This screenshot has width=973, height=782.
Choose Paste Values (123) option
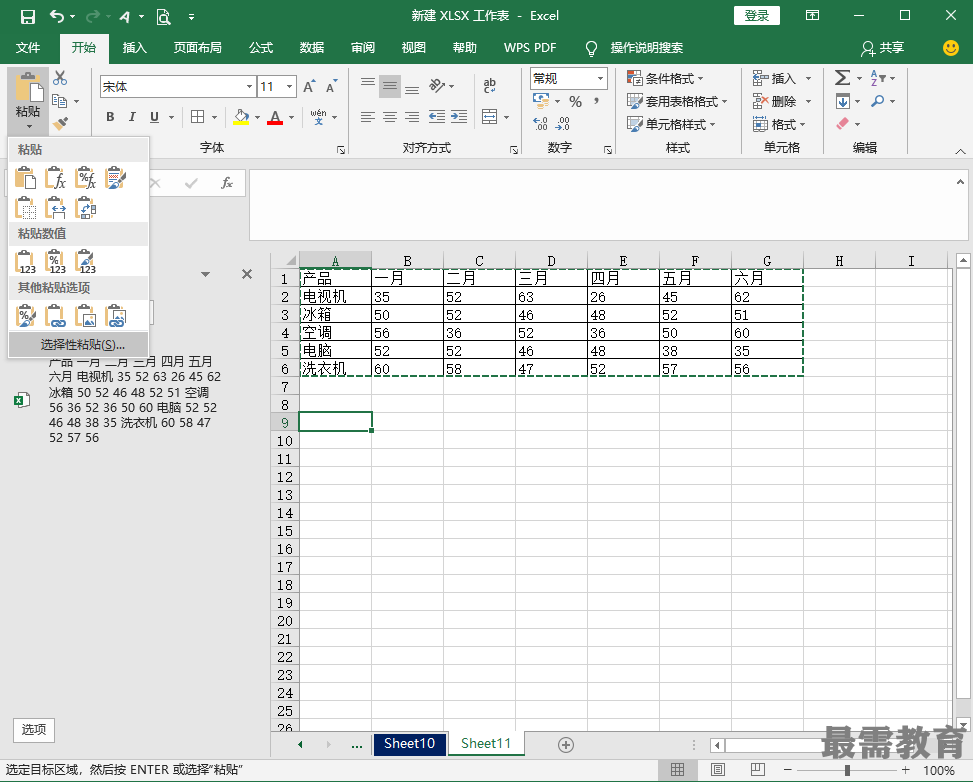pyautogui.click(x=25, y=262)
